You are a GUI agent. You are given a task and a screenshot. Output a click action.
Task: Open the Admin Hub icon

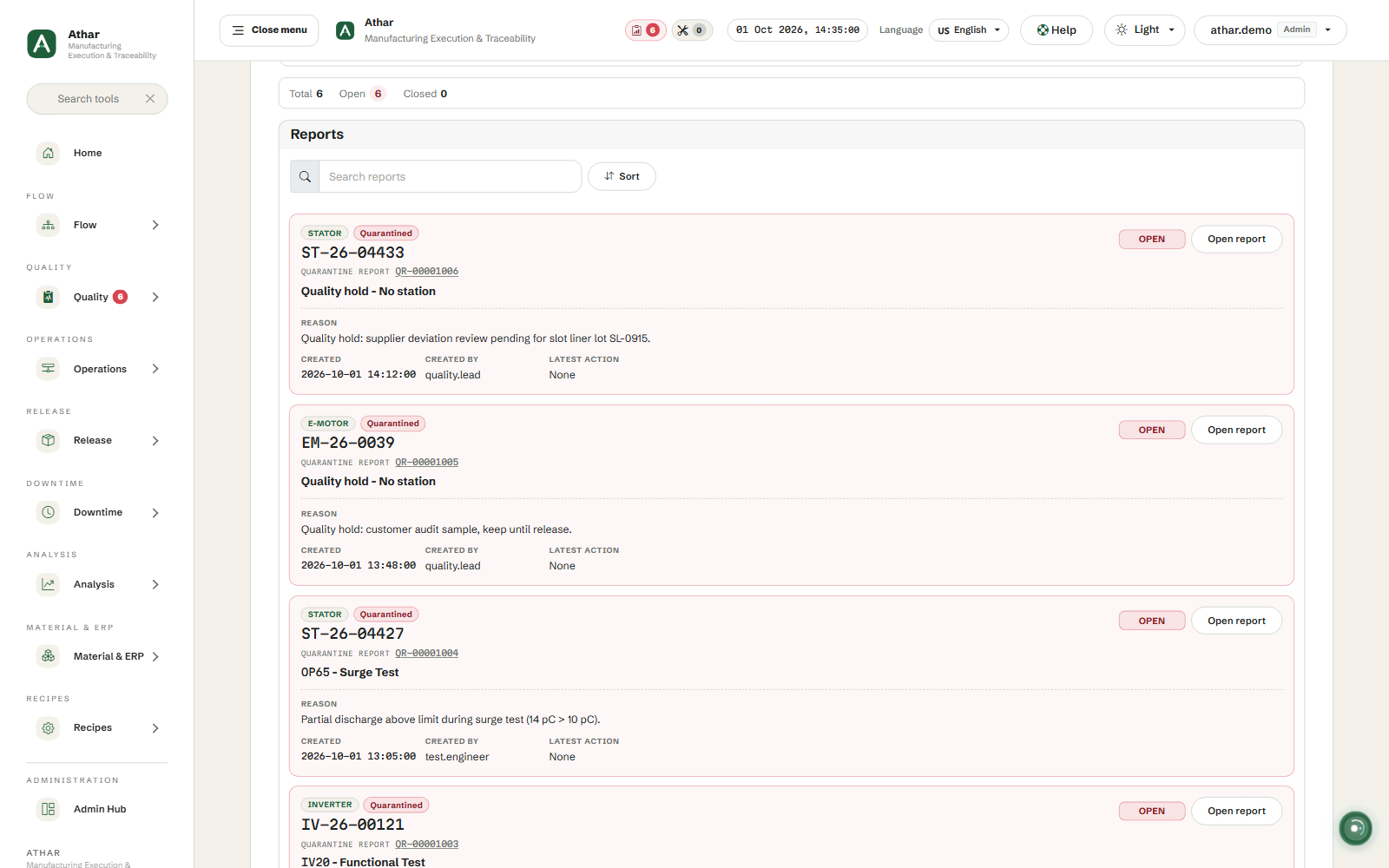[49, 809]
